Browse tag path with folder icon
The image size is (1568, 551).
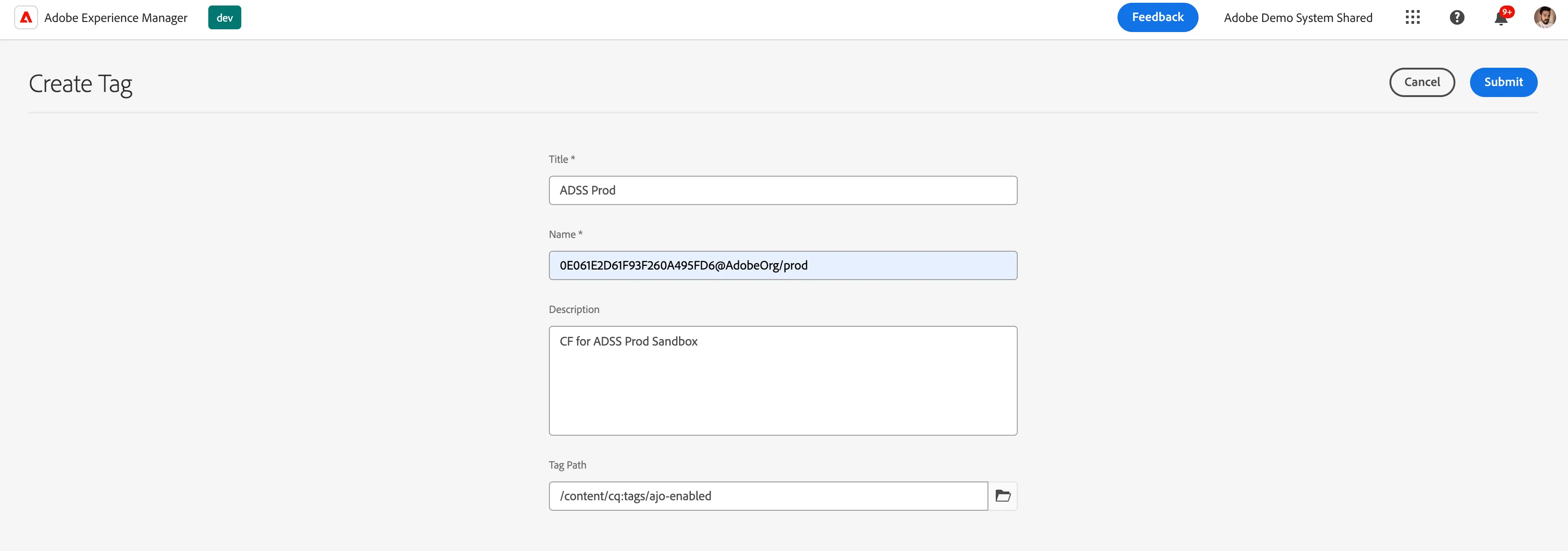click(x=1003, y=496)
